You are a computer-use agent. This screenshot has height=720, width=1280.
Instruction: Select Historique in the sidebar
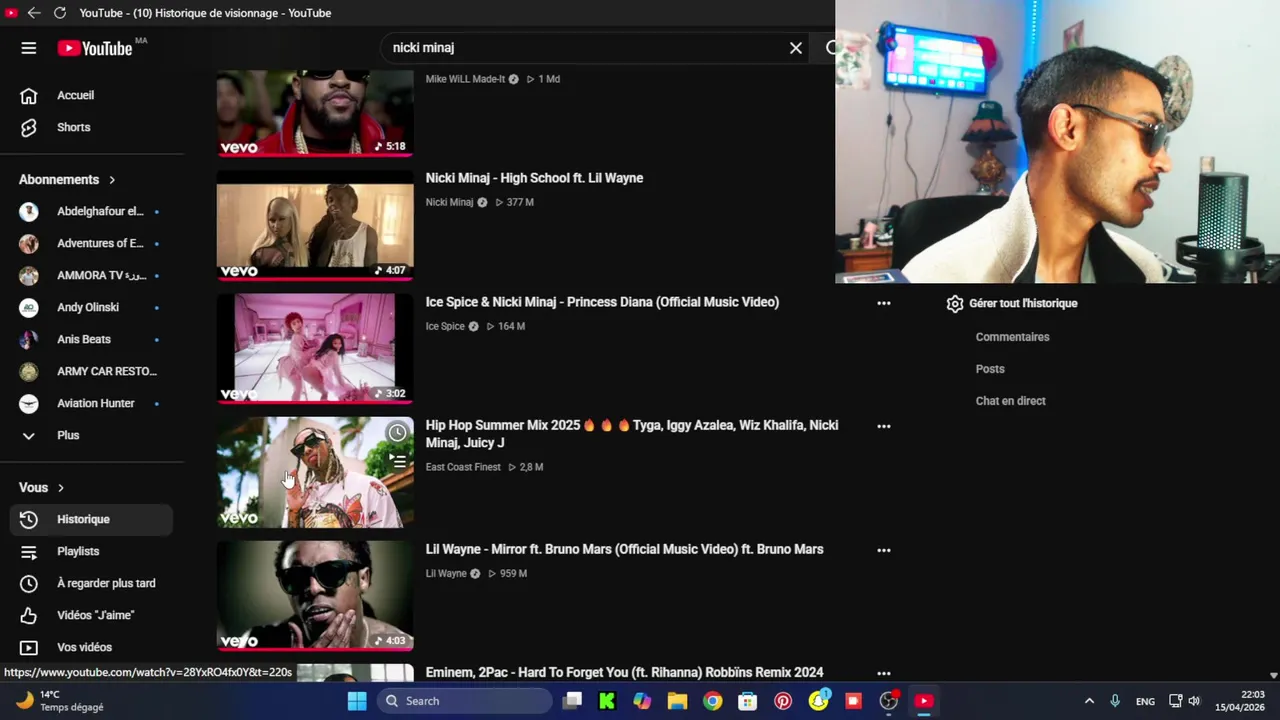(x=92, y=519)
